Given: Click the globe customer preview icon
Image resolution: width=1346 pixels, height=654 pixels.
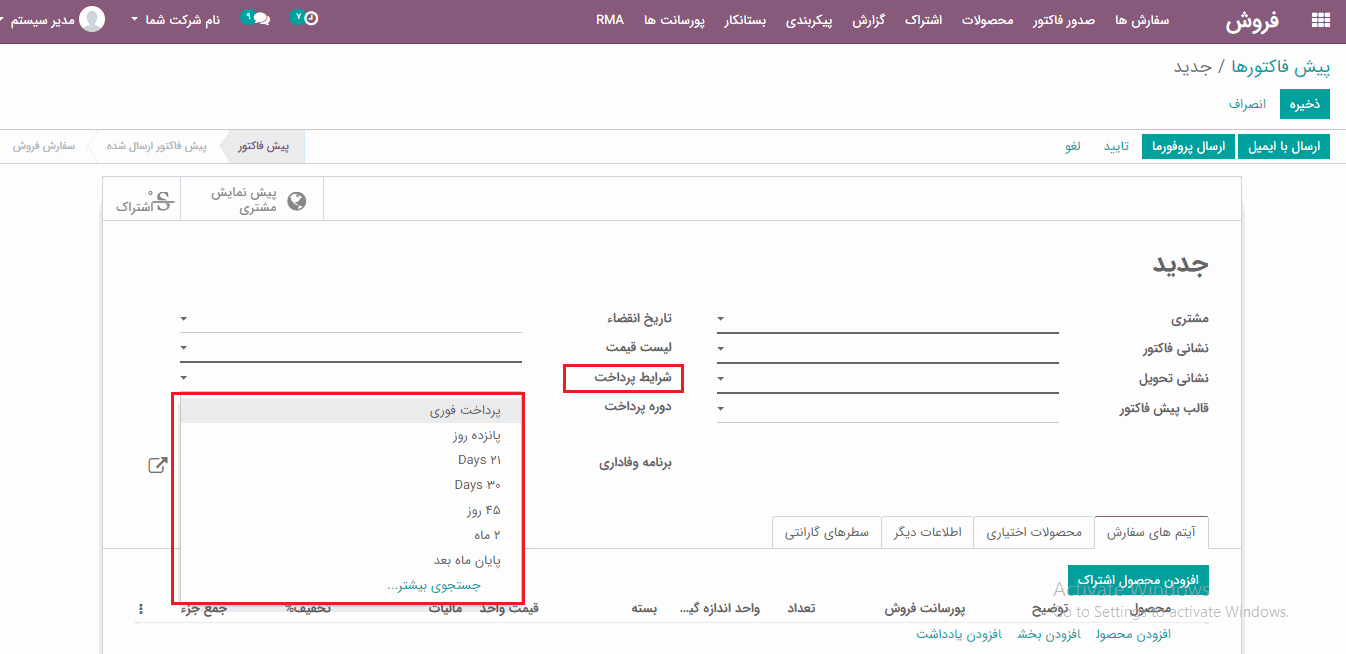Looking at the screenshot, I should [296, 201].
